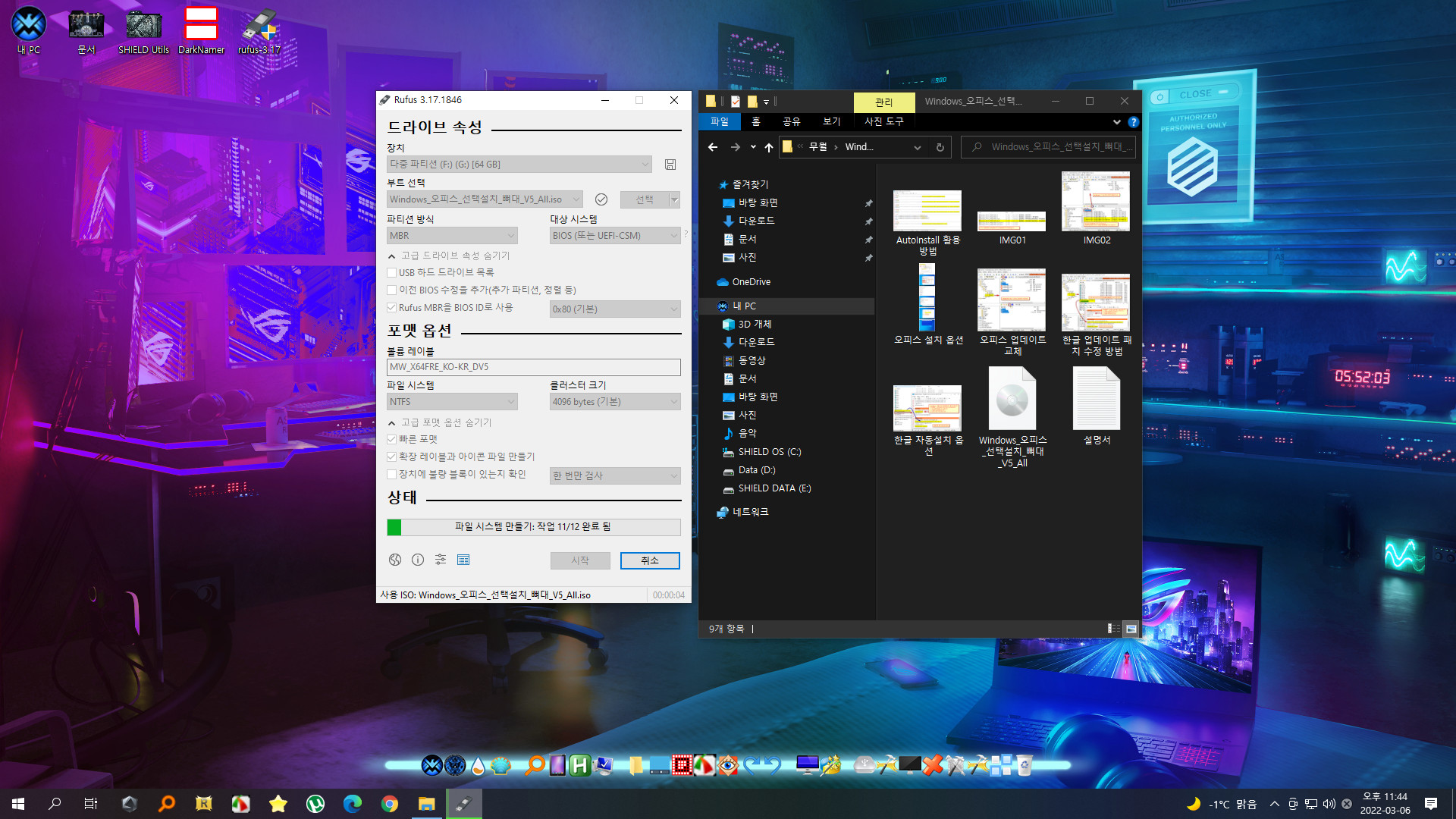Screen dimensions: 1456x819
Task: Open the 파일 ribbon tab in Explorer
Action: 719,121
